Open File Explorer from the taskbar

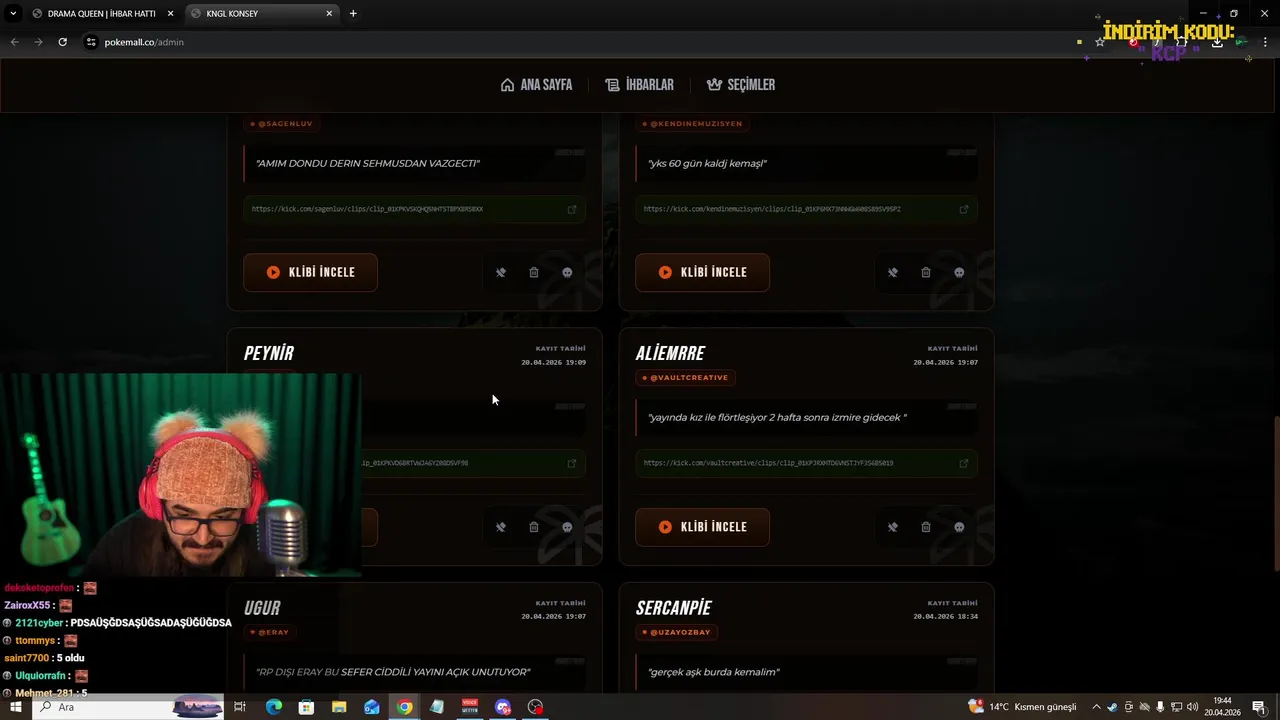click(x=339, y=707)
